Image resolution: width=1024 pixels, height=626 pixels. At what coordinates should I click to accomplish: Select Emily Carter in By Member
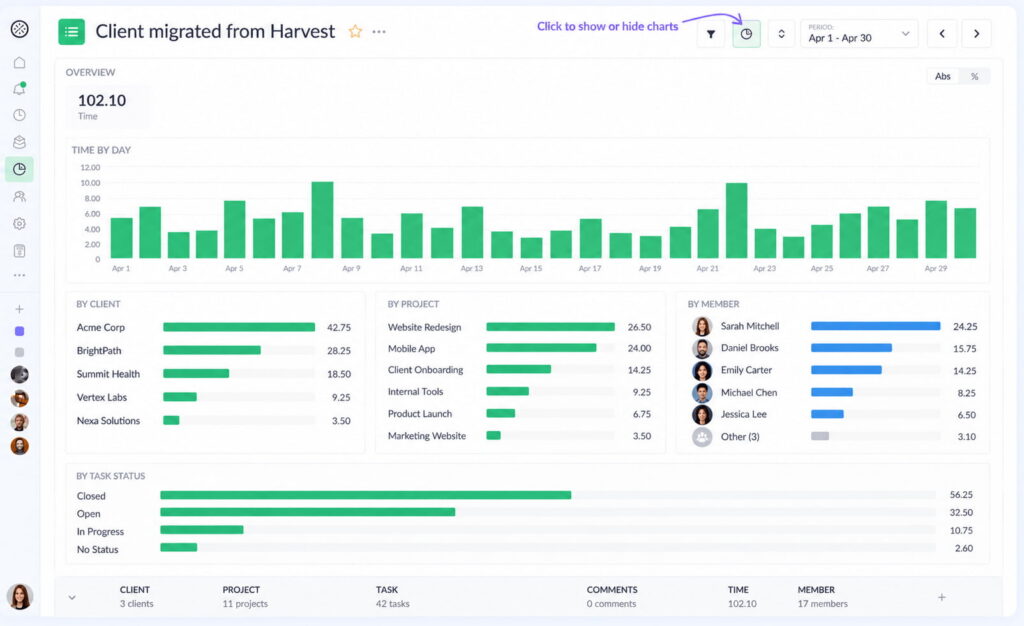click(x=834, y=370)
